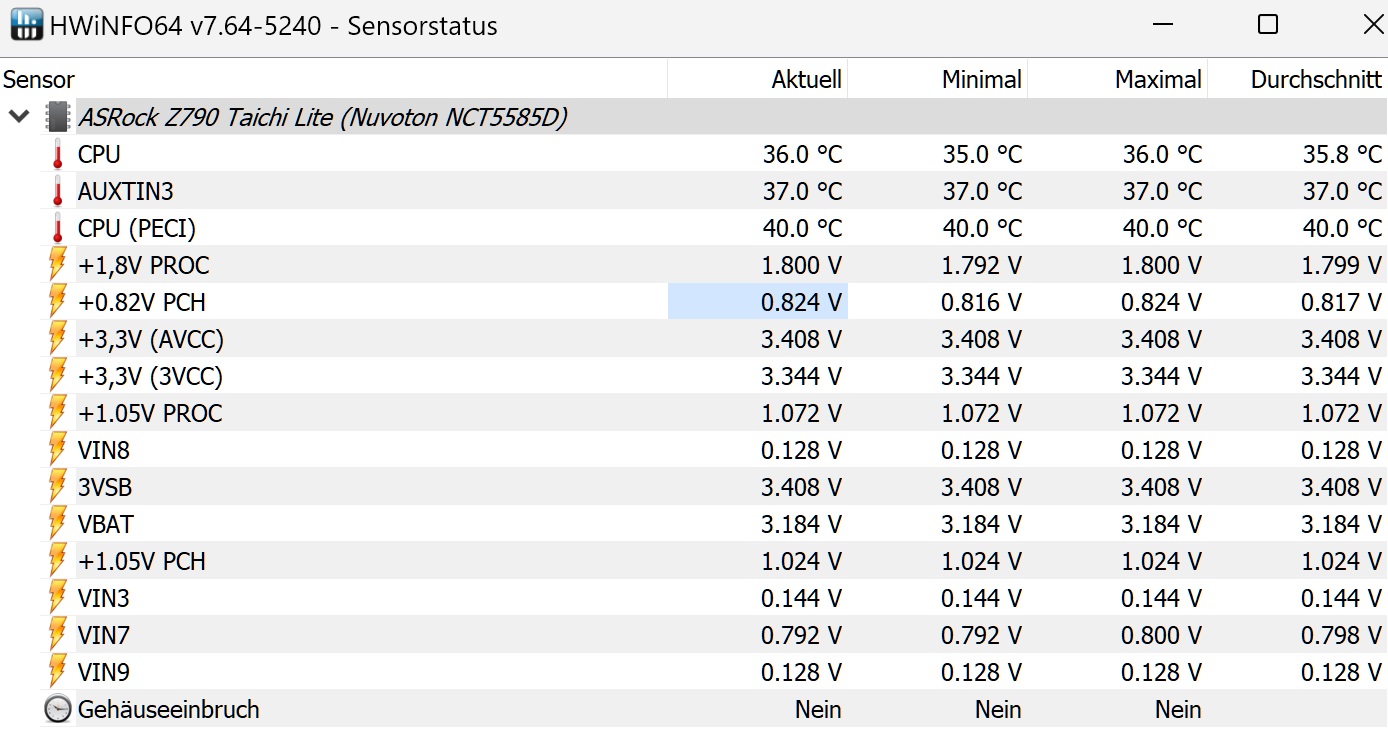The width and height of the screenshot is (1388, 748).
Task: Click the Sensor column header
Action: (39, 80)
